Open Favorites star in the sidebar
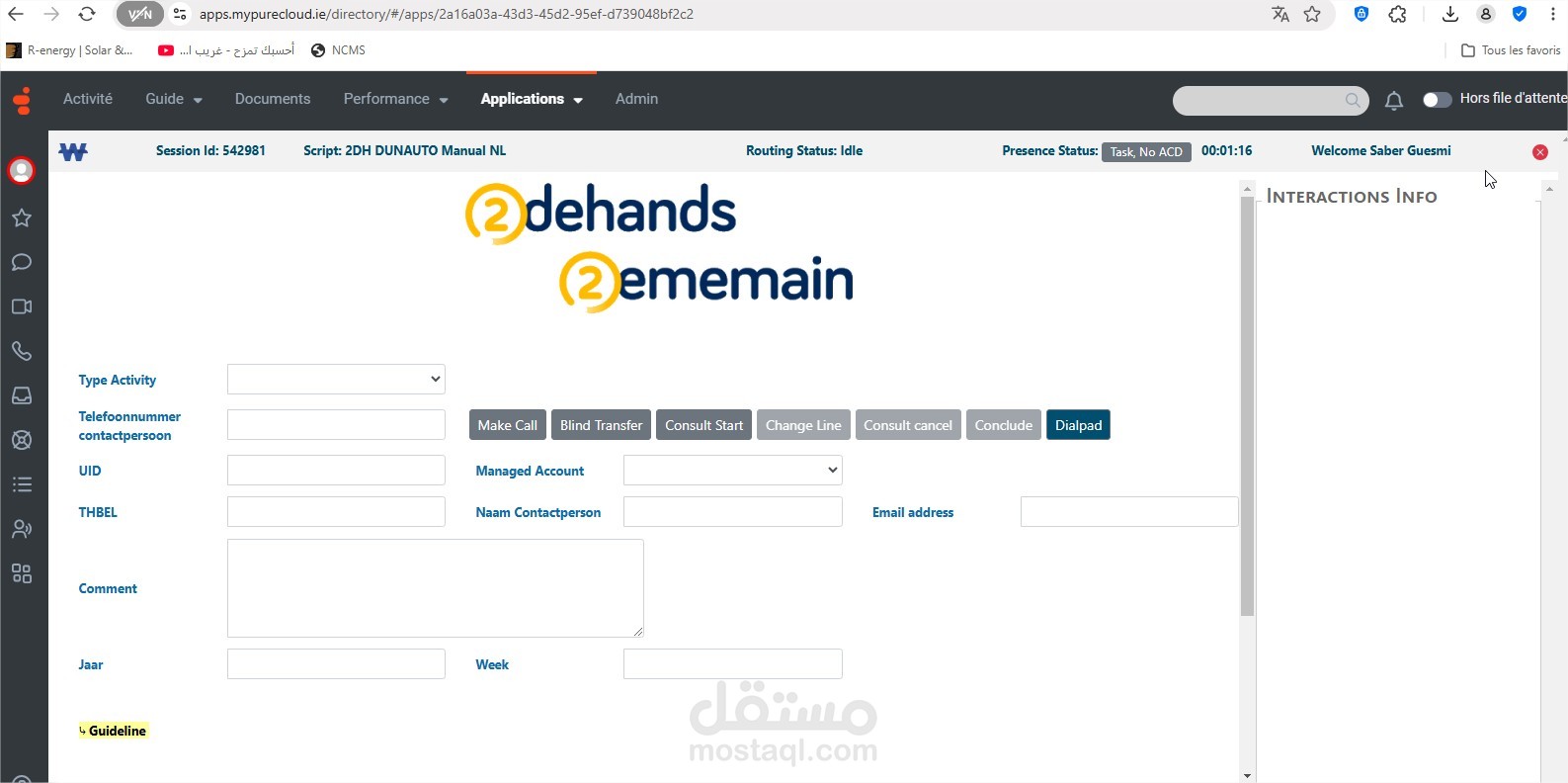 22,217
